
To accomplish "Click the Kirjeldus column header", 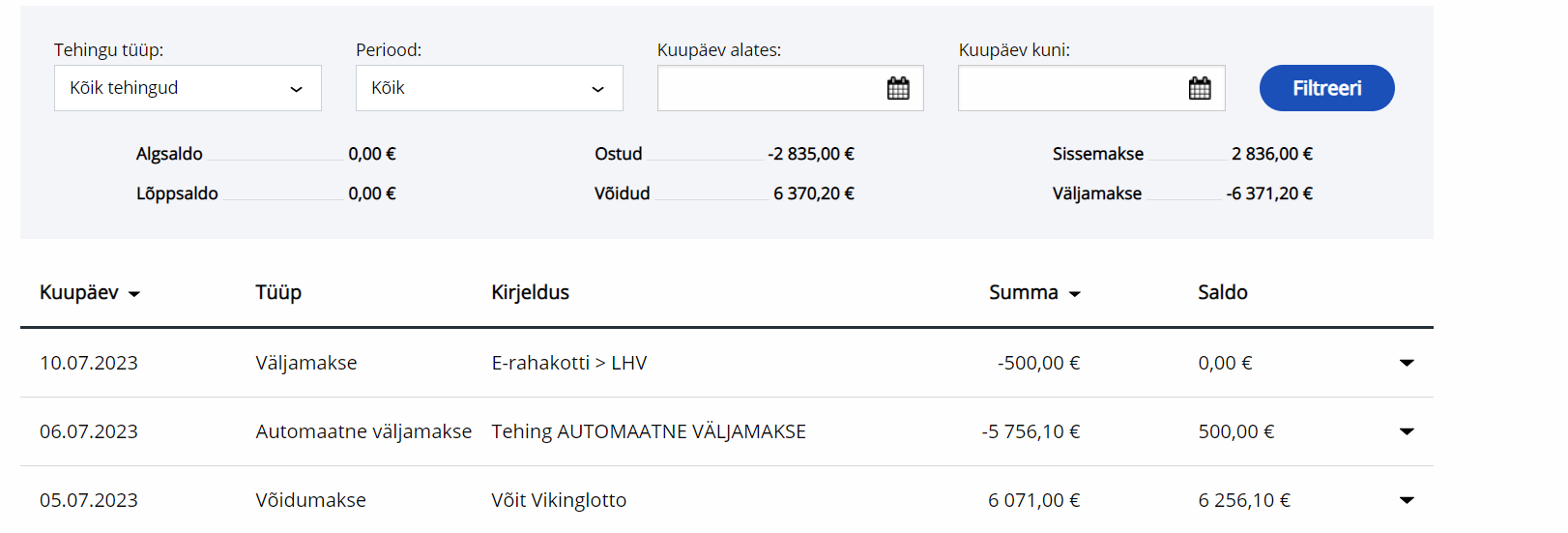I will [x=530, y=293].
